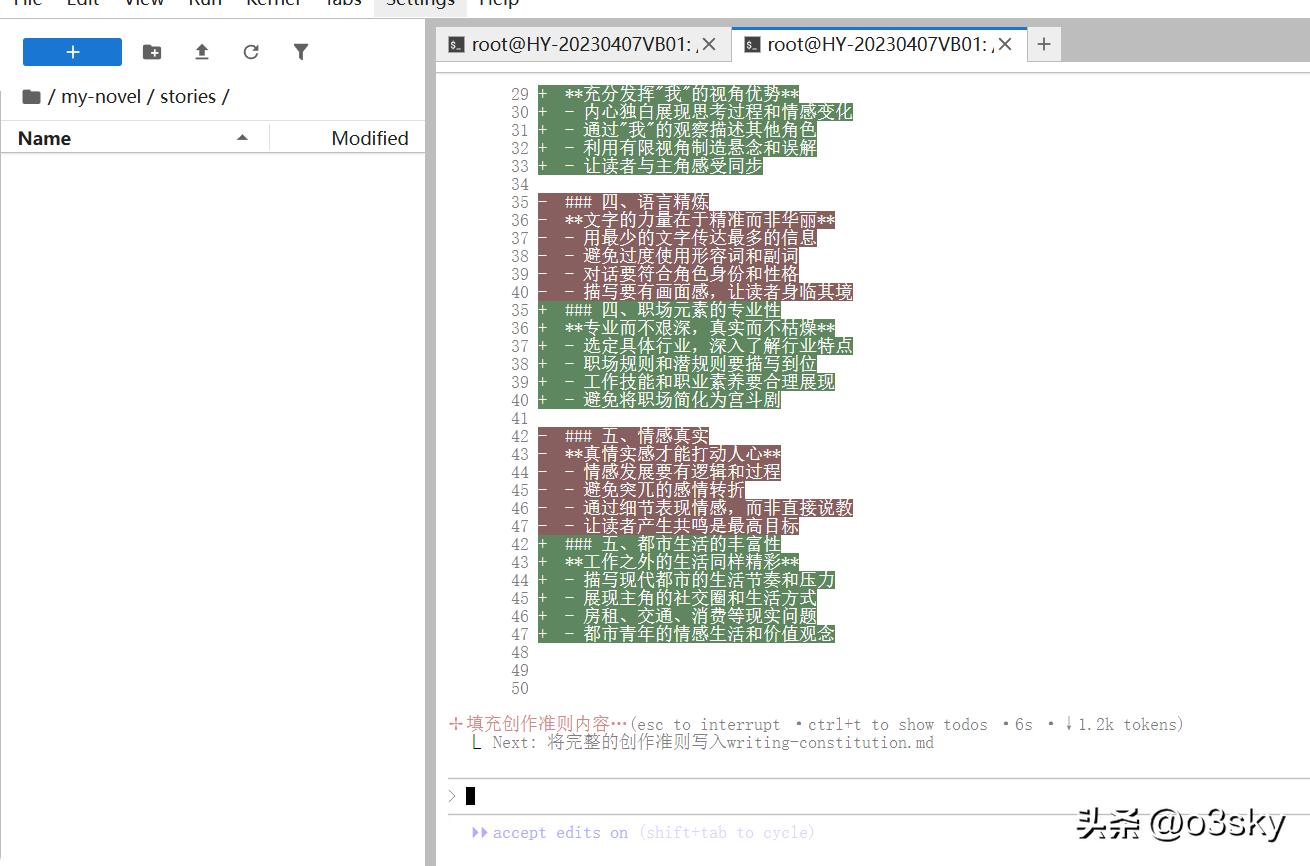The width and height of the screenshot is (1310, 866).
Task: Toggle sort direction arrow in Name column
Action: click(x=242, y=138)
